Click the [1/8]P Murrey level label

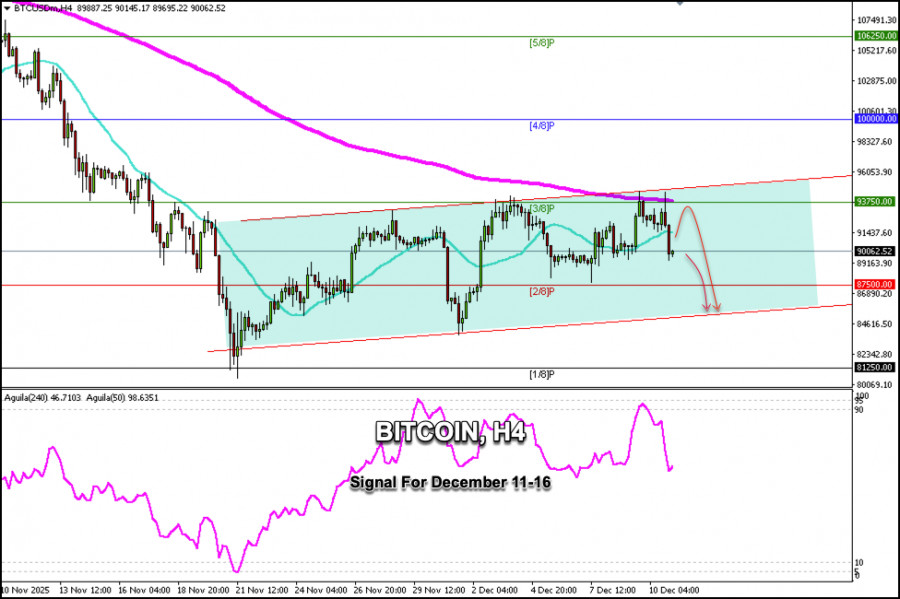coord(542,375)
